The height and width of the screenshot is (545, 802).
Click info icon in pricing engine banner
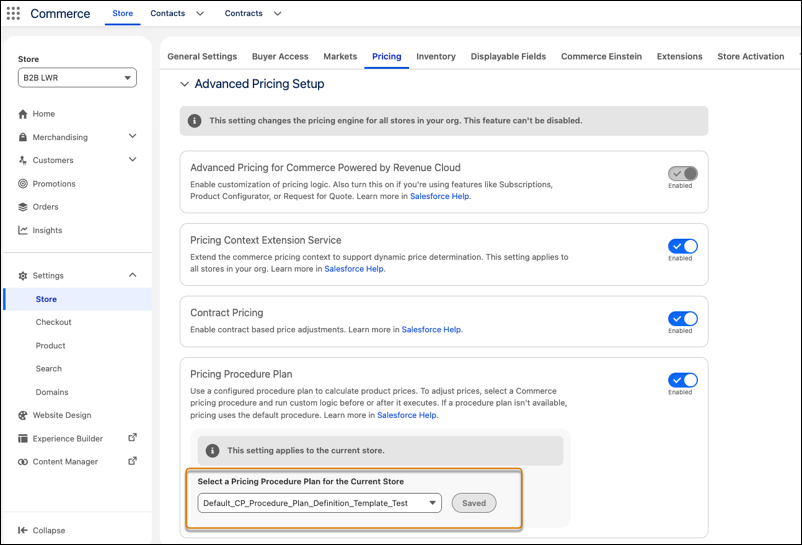194,121
